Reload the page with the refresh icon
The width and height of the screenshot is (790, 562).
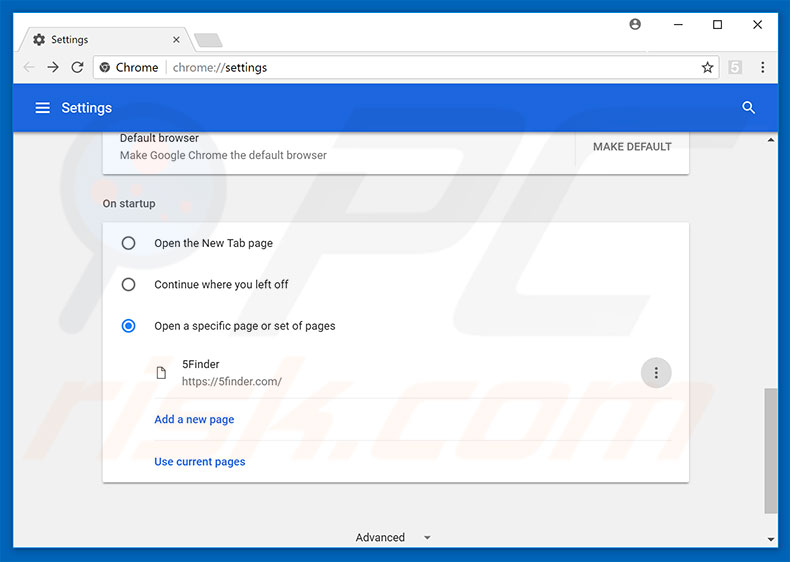[x=77, y=67]
